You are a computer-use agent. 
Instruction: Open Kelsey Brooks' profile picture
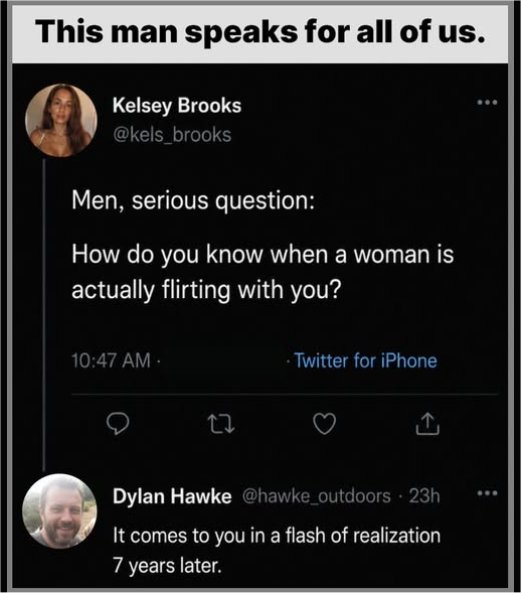(61, 120)
